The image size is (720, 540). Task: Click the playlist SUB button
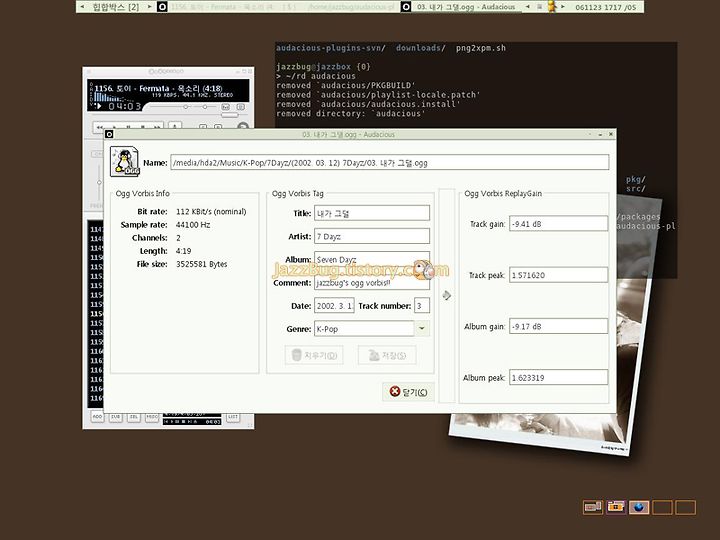[115, 416]
